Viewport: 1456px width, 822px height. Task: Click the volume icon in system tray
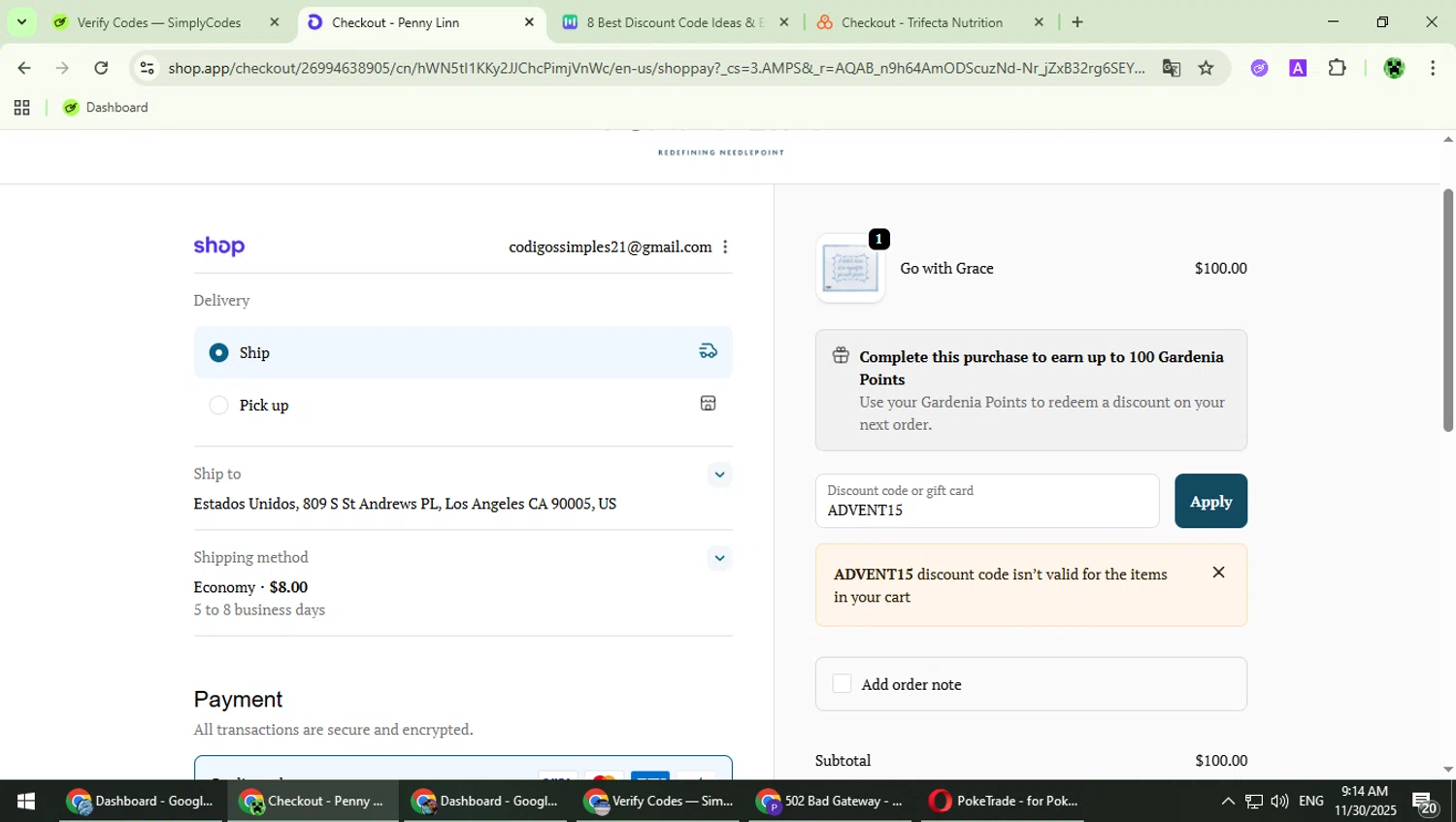[1279, 801]
